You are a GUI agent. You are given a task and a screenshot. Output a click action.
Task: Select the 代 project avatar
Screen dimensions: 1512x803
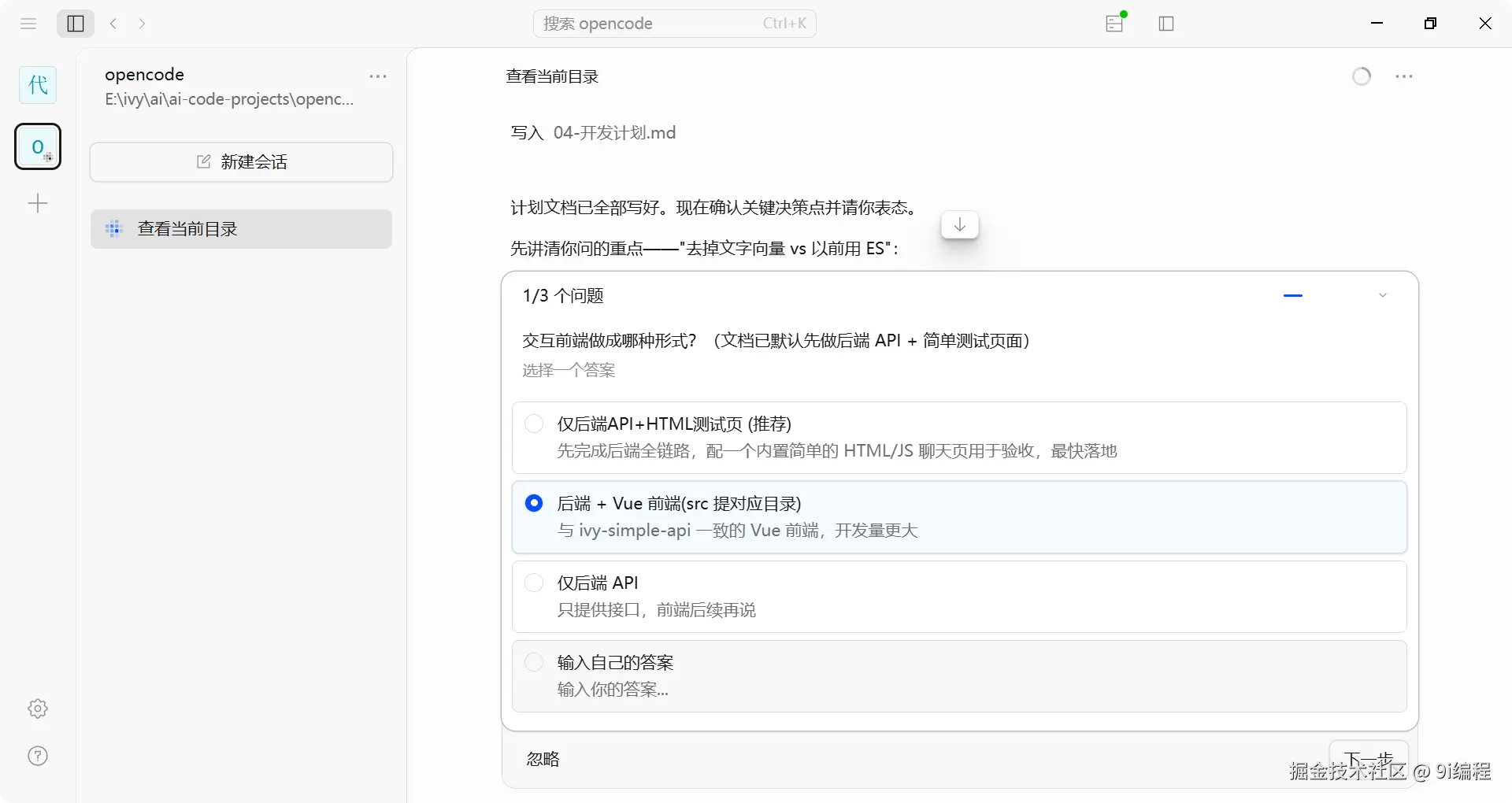[38, 85]
